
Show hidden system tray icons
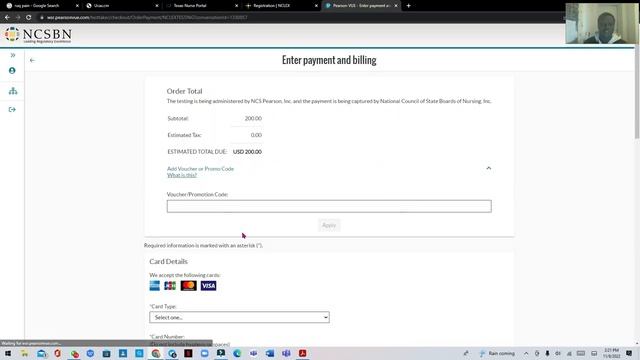point(526,353)
